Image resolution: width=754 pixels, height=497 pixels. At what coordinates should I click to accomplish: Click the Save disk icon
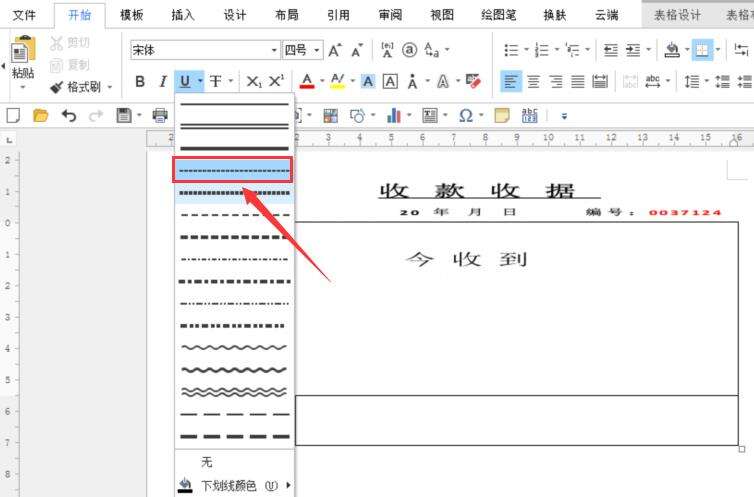pos(124,115)
